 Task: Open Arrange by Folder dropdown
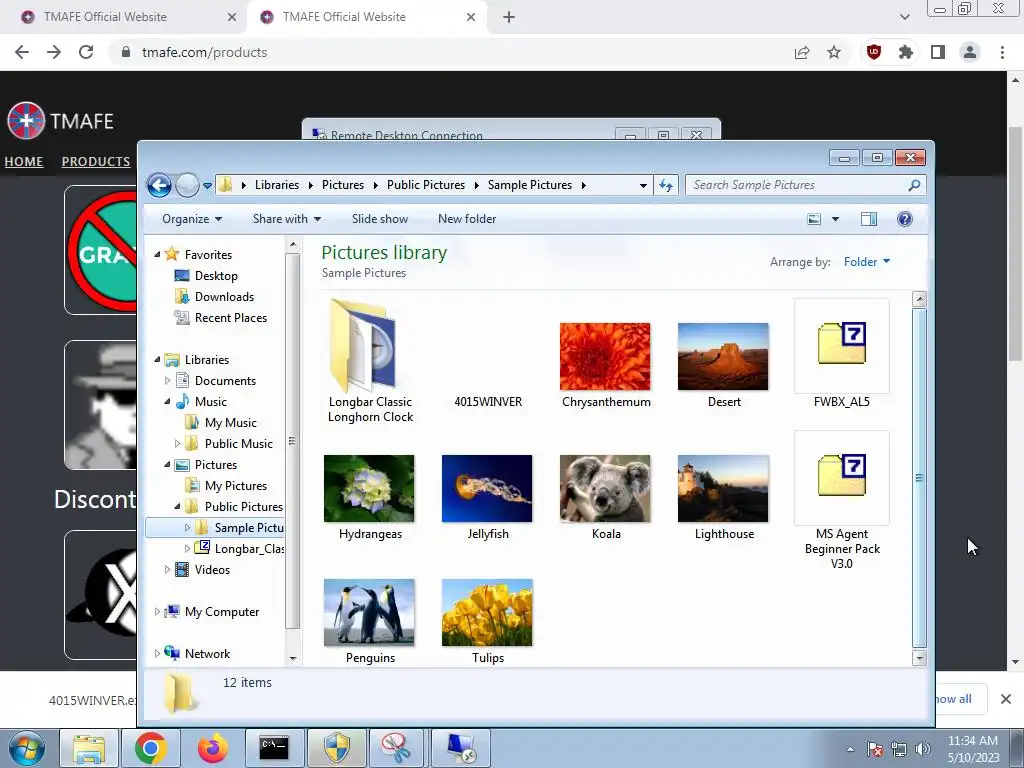pyautogui.click(x=867, y=262)
